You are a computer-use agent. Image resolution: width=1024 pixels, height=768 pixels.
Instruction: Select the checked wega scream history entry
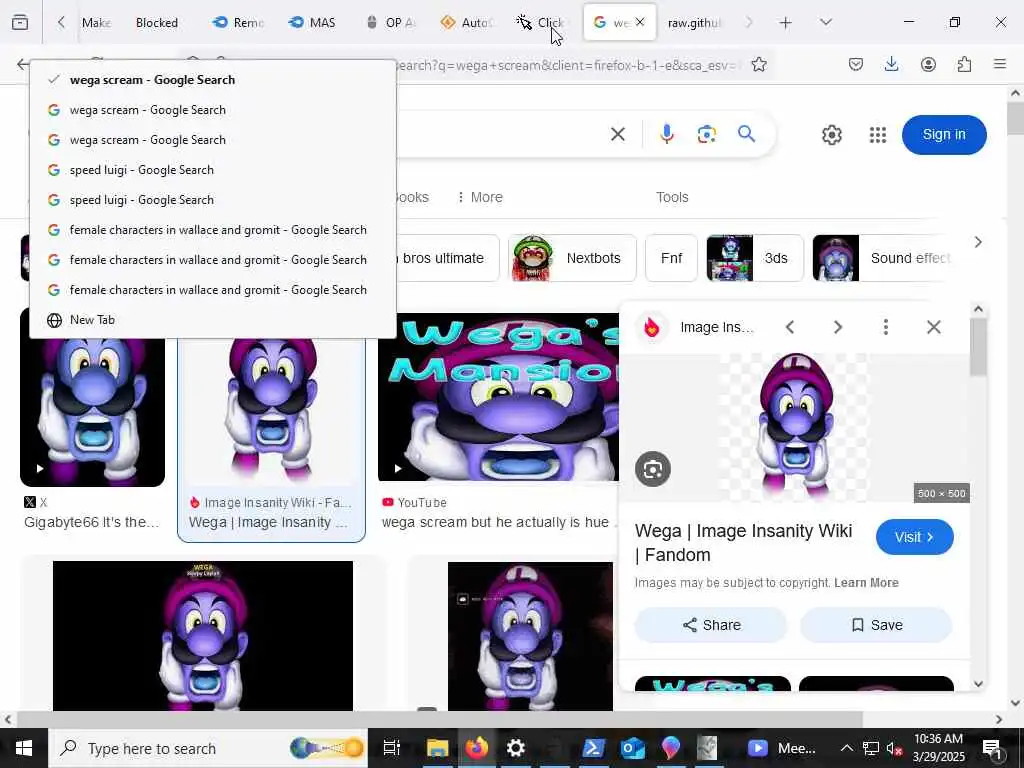click(212, 80)
